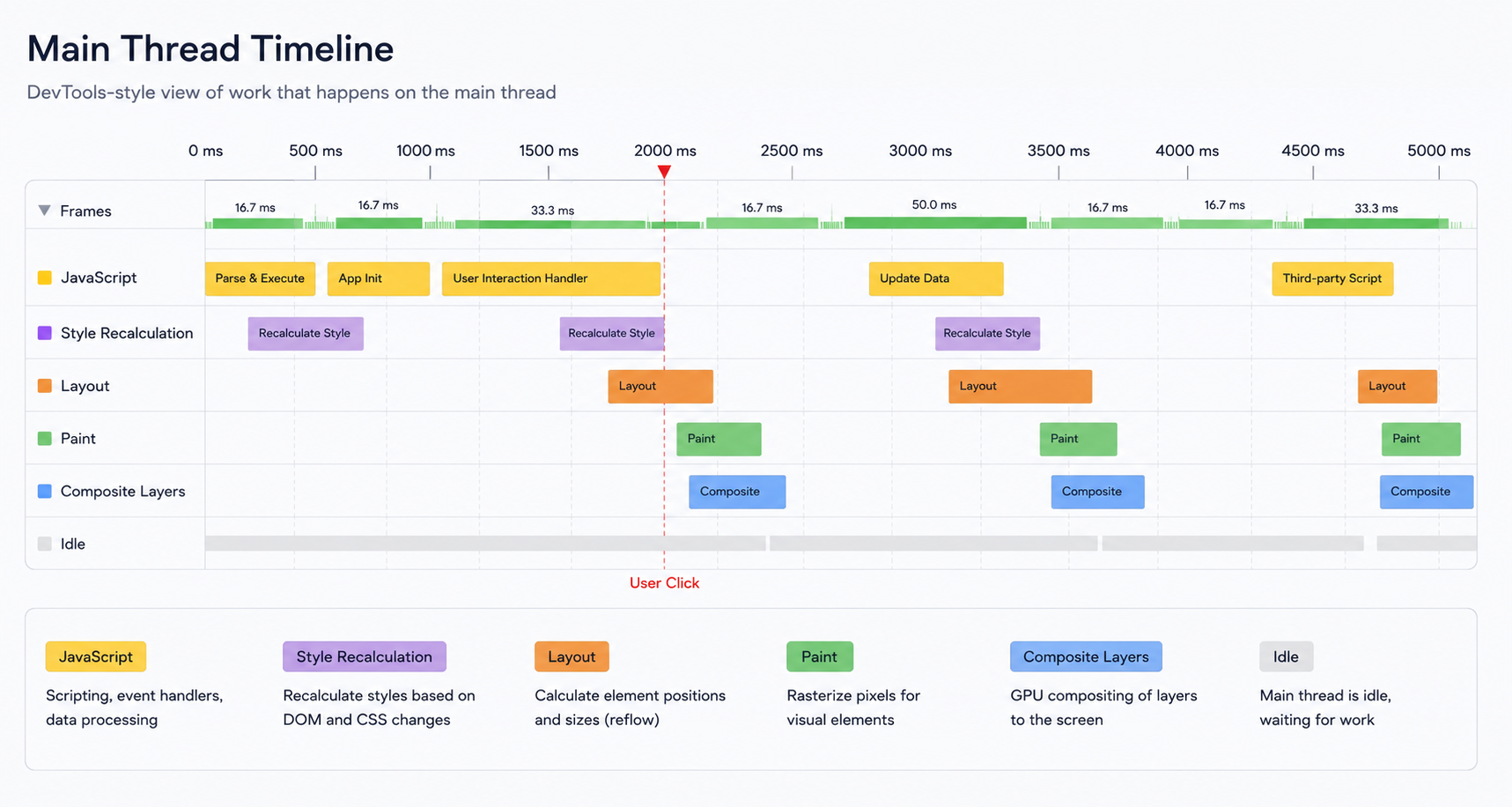Select the Idle gray swatch in row header
Screen dimensions: 1512x807
pyautogui.click(x=45, y=544)
